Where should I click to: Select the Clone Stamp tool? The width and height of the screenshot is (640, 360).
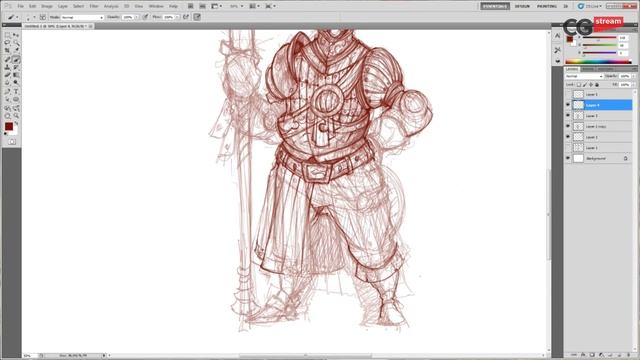[x=7, y=67]
